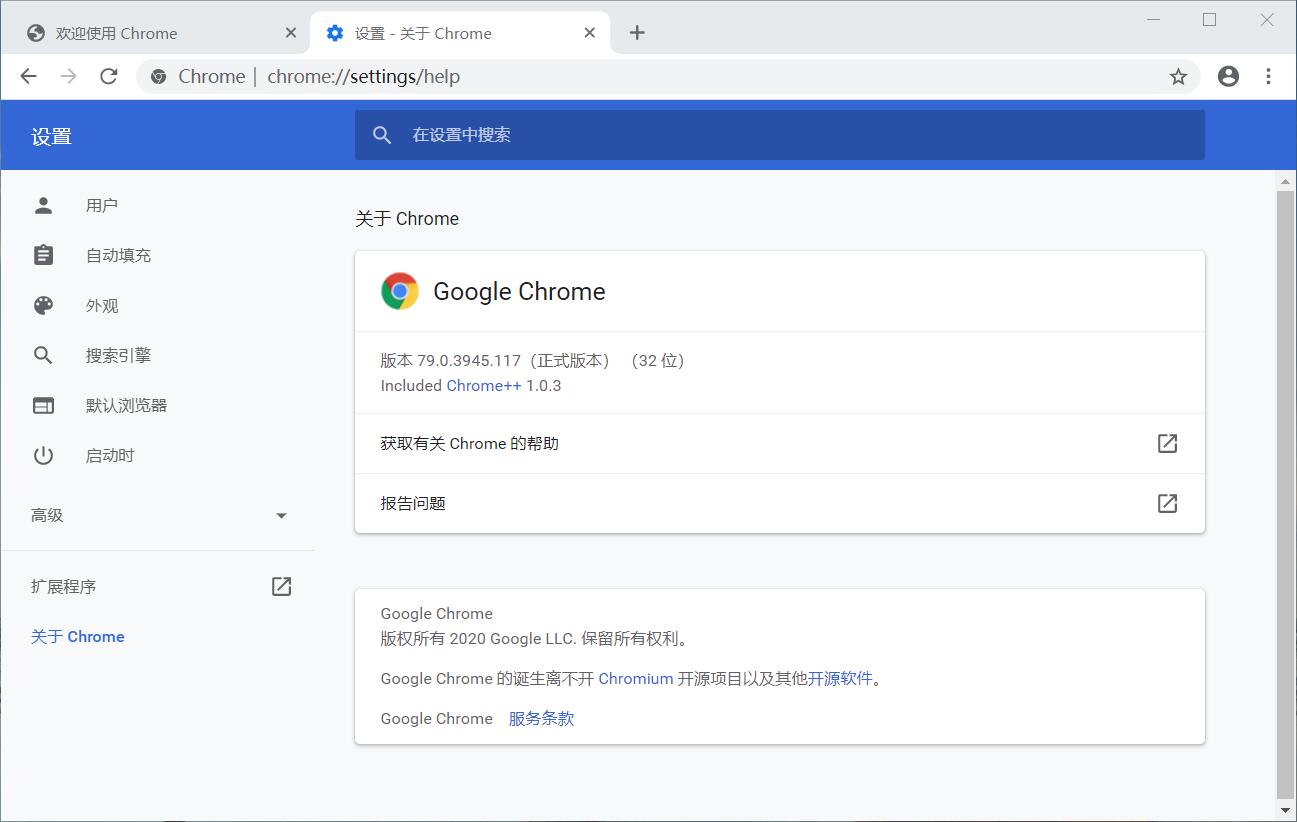Click the external link icon beside 扩展程序
This screenshot has width=1297, height=822.
281,587
